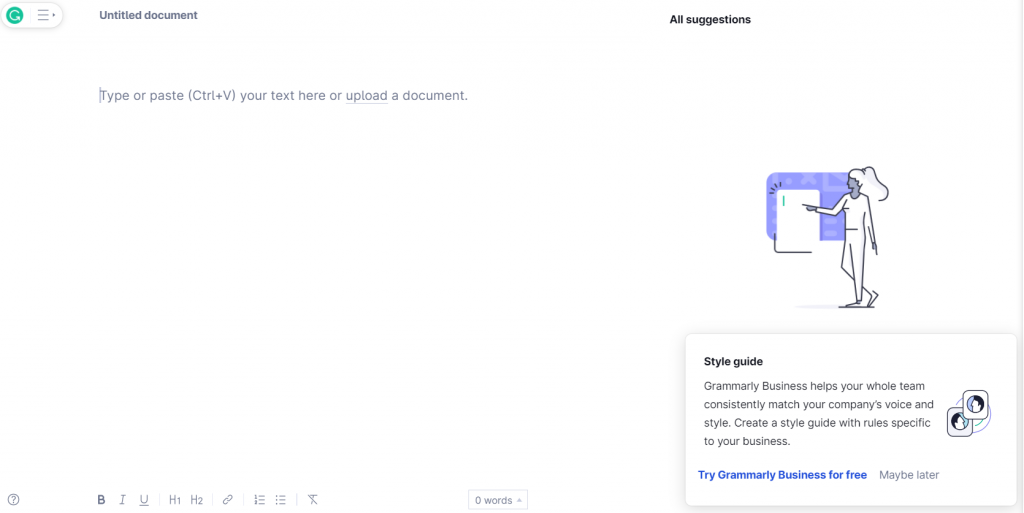
Task: Toggle bold formatting
Action: pos(101,500)
